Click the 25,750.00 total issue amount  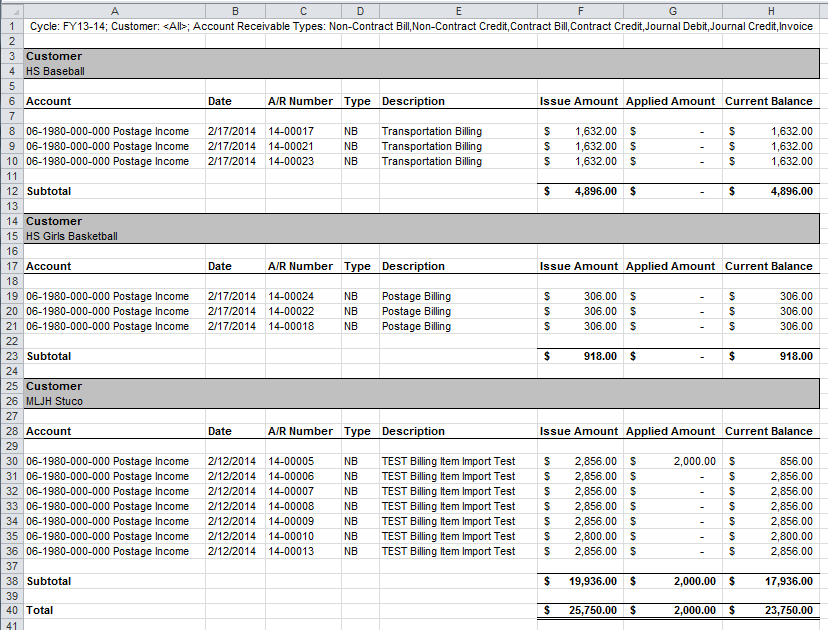[x=588, y=610]
